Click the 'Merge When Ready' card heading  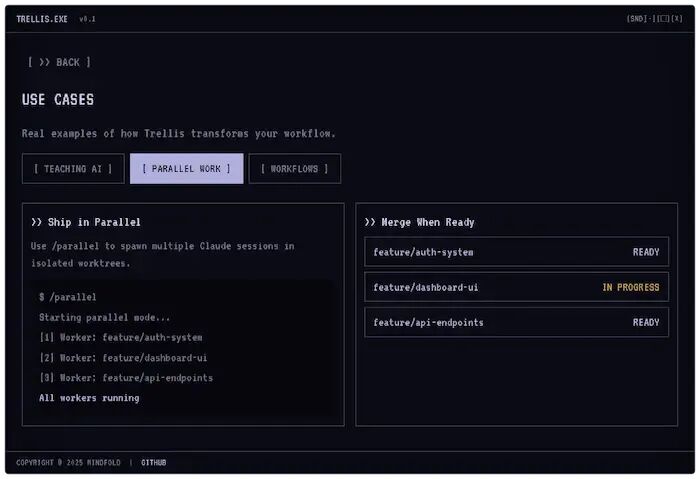tap(420, 222)
